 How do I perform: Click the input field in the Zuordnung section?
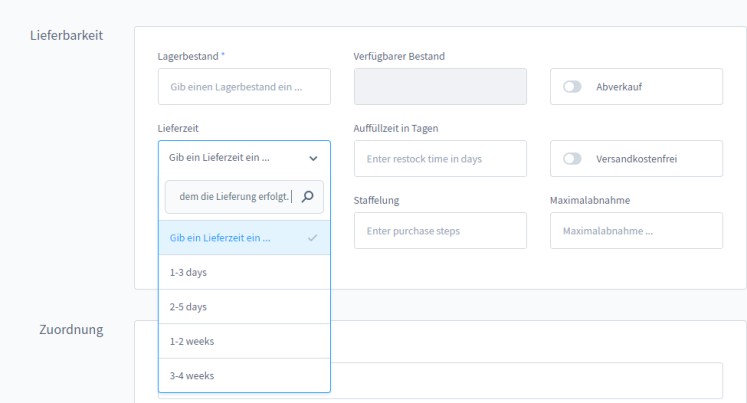pos(530,380)
